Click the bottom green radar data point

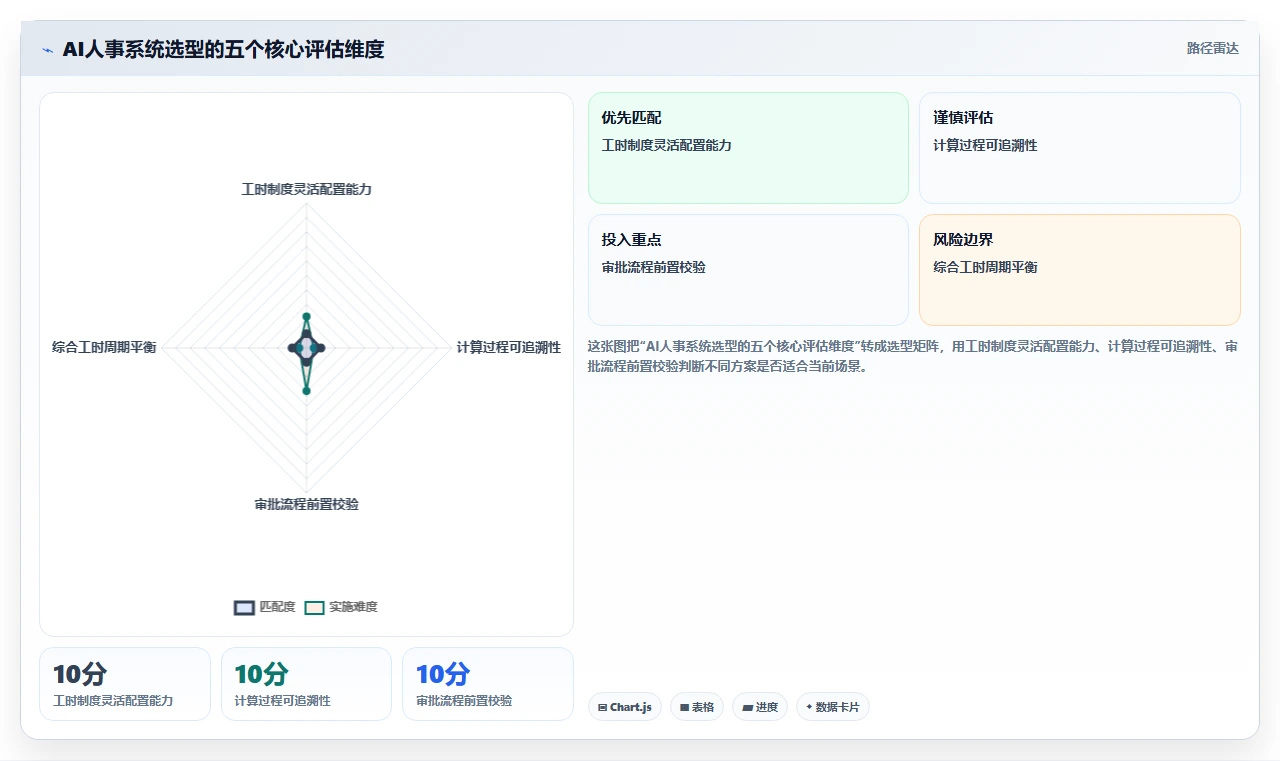306,390
